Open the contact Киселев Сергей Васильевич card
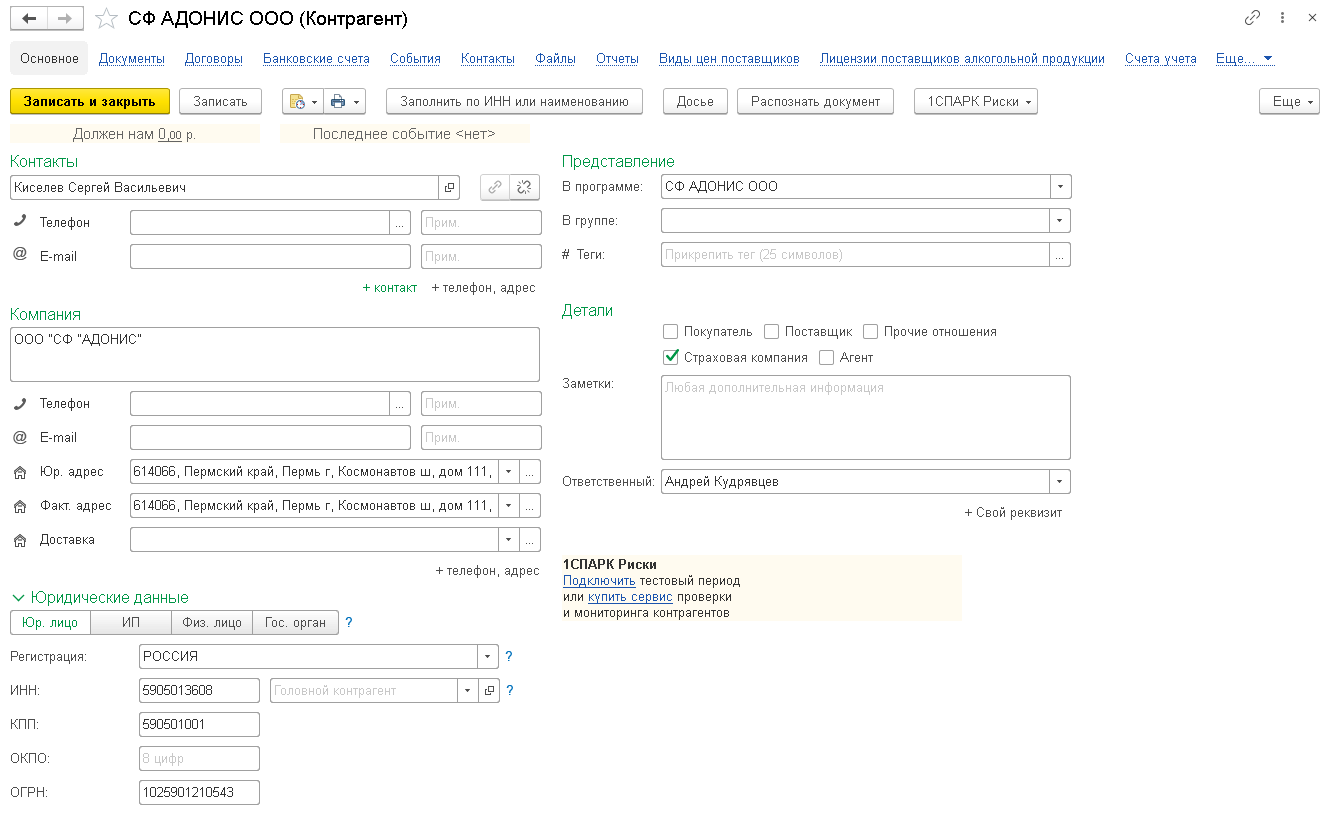The width and height of the screenshot is (1325, 820). tap(449, 188)
